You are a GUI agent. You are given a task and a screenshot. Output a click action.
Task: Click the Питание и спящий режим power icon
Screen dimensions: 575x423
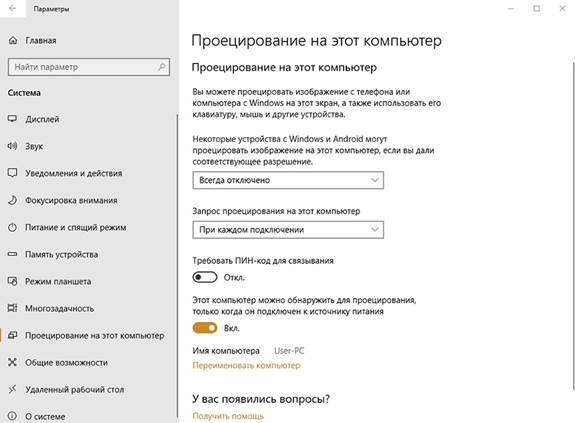12,227
